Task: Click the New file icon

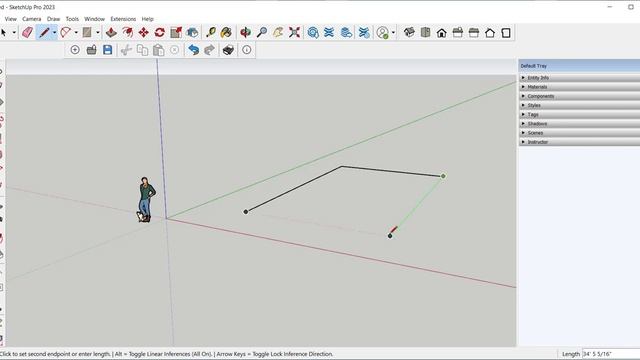Action: tap(75, 50)
